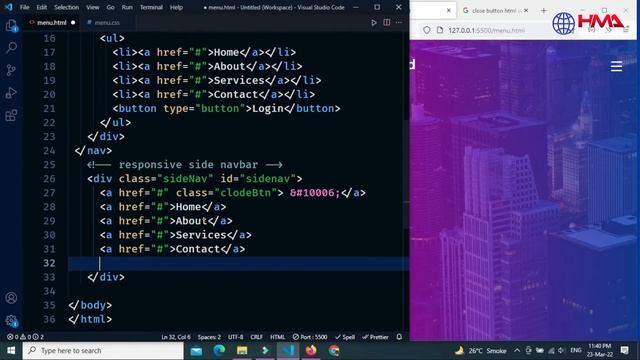Open the Windows Start menu
The image size is (640, 360).
click(x=11, y=351)
